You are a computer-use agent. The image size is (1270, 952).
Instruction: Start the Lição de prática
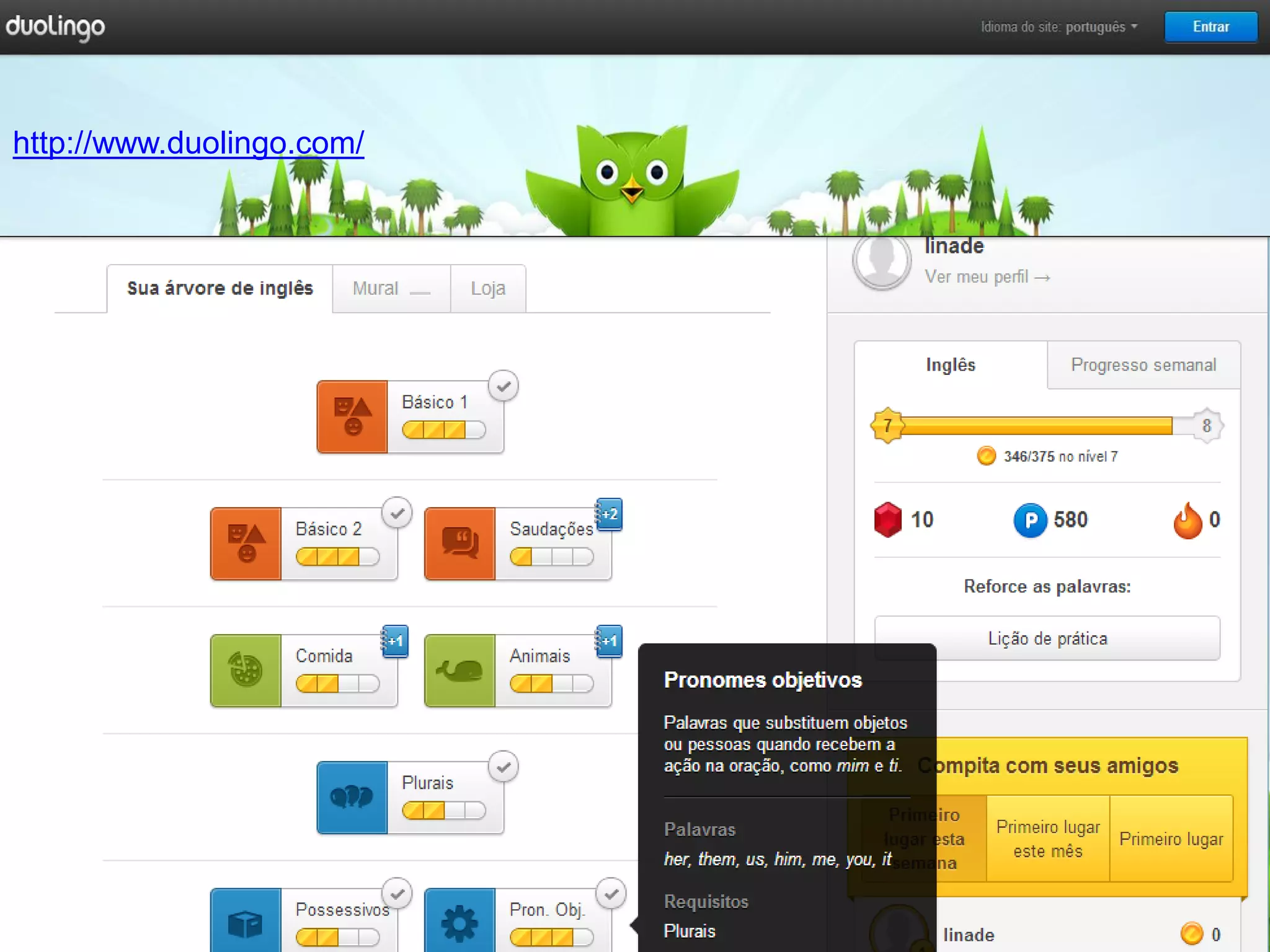(x=1047, y=638)
